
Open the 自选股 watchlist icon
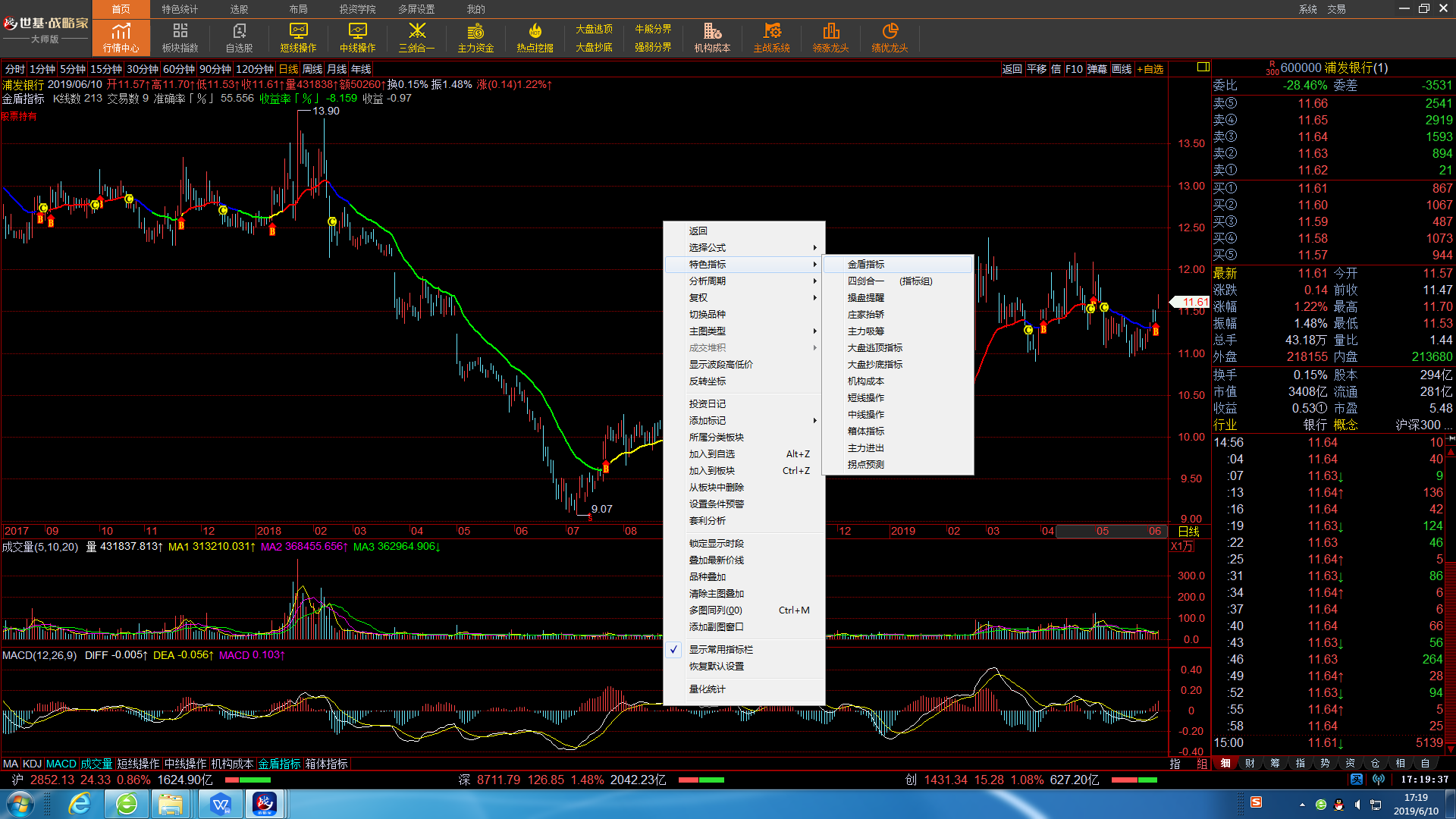[x=239, y=37]
